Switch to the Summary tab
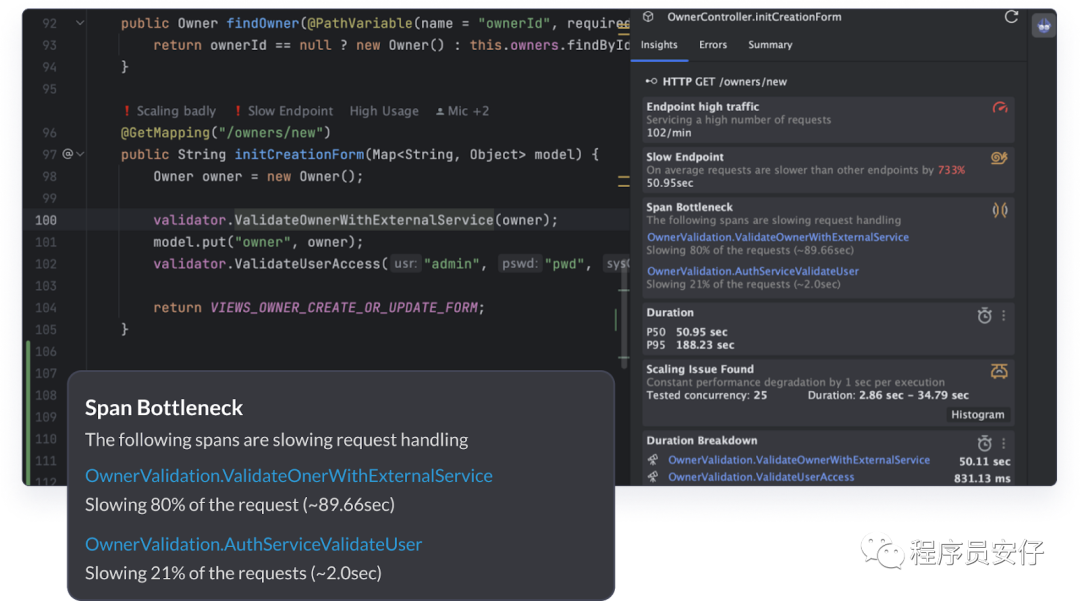The image size is (1080, 601). 770,45
